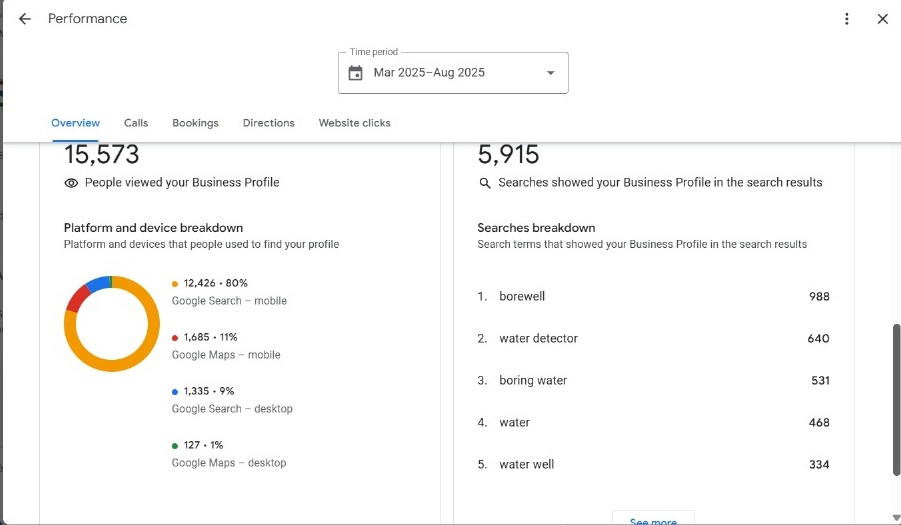This screenshot has width=901, height=525.
Task: Click the water detector search term row
Action: click(x=653, y=338)
